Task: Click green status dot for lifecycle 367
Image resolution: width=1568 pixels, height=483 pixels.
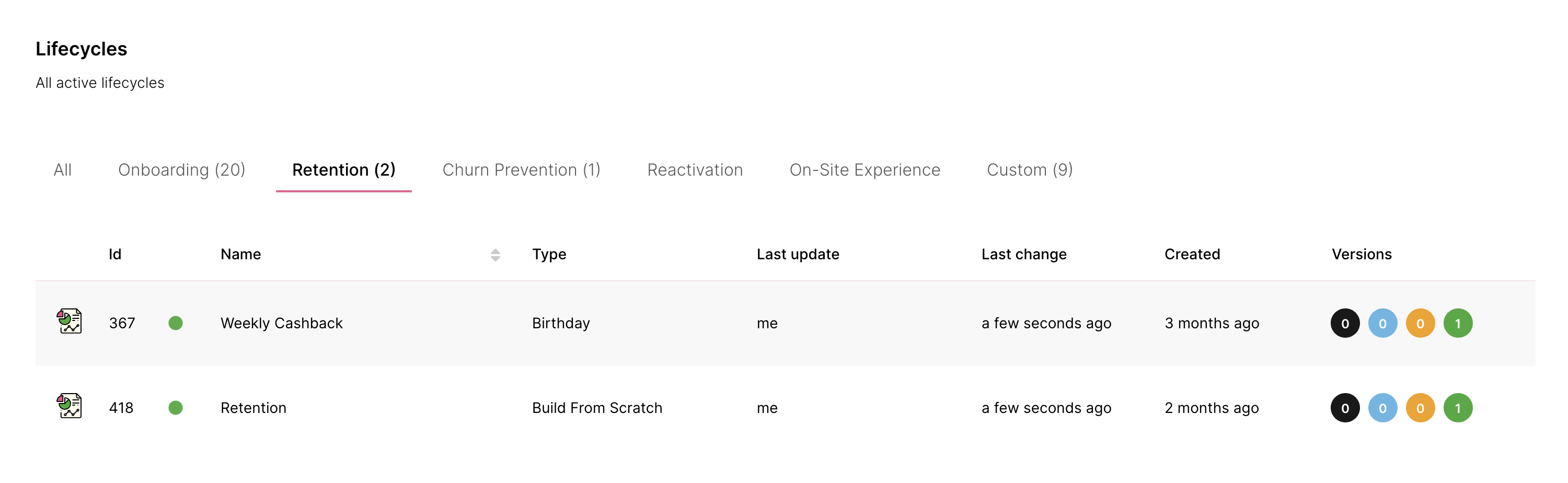Action: coord(175,323)
